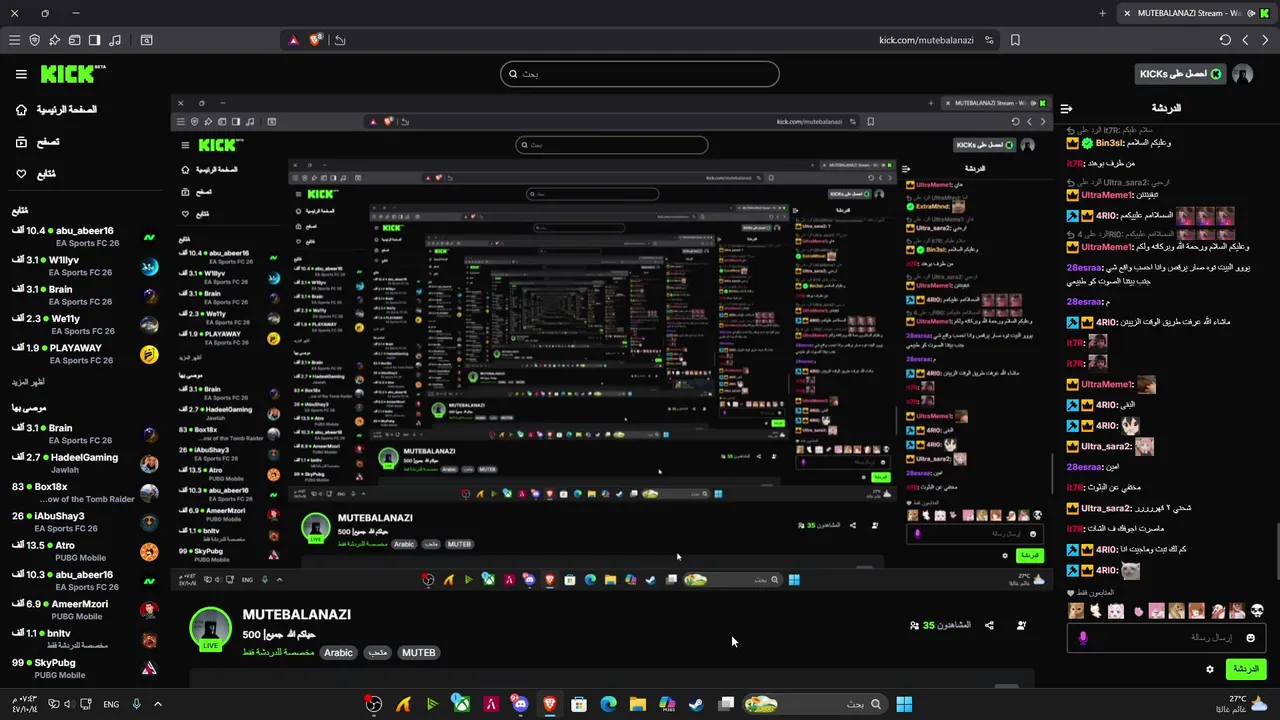Toggle the browser sidebar panel
1280x720 pixels.
tap(95, 40)
